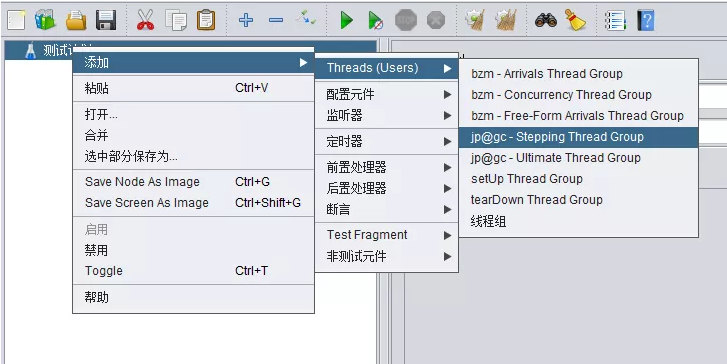Viewport: 727px width, 364px height.
Task: Select 添加 in the context menu
Action: click(x=193, y=63)
